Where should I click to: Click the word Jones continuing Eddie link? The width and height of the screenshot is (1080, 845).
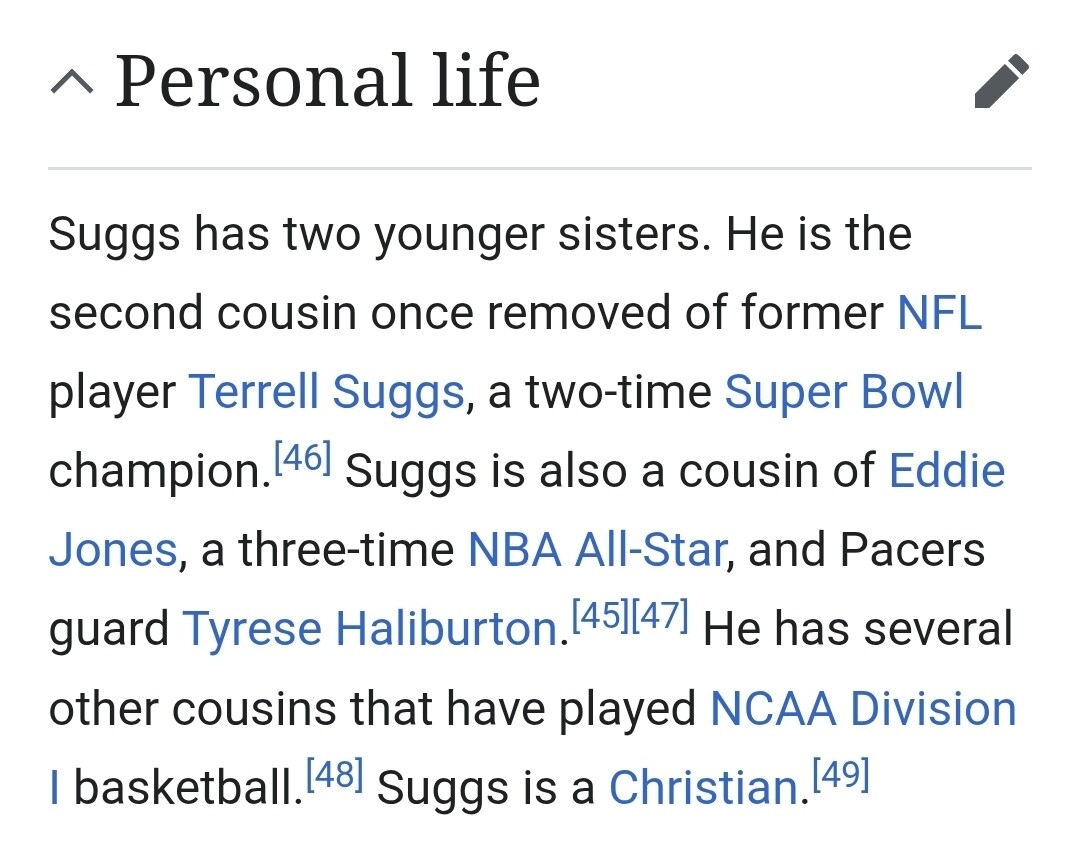pyautogui.click(x=114, y=550)
